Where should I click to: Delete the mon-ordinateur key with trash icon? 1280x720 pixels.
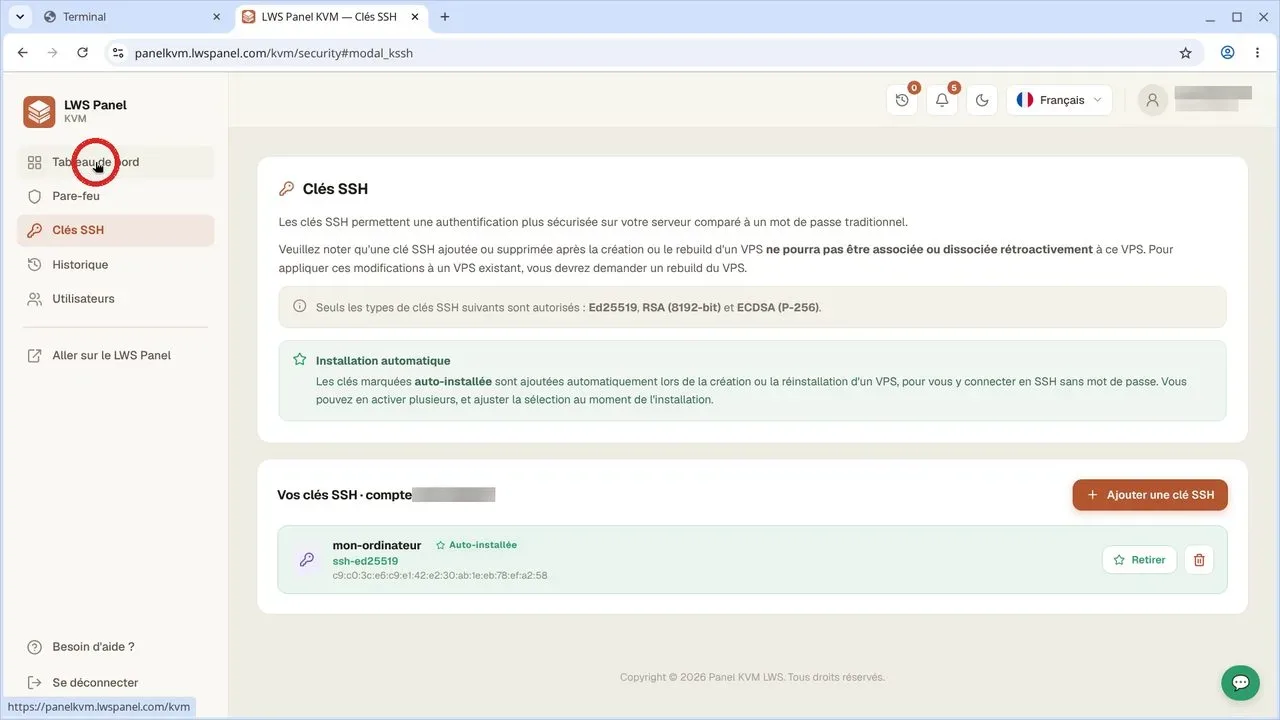(1199, 560)
